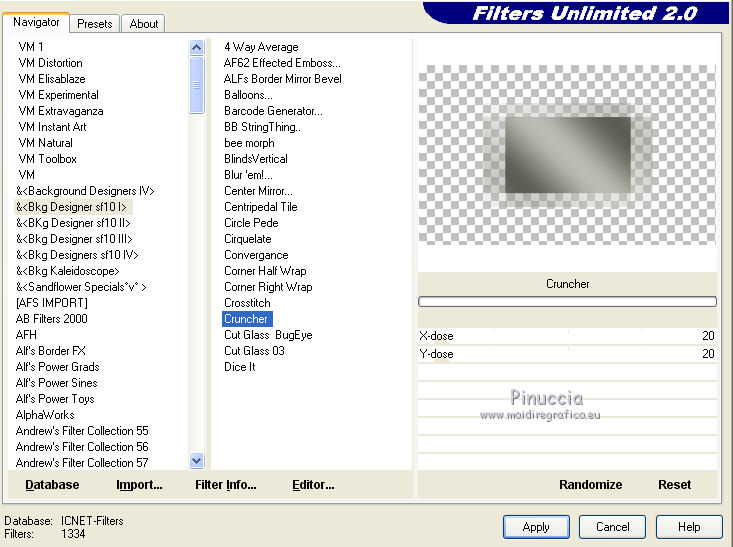Viewport: 733px width, 547px height.
Task: Choose the Cirquelate filter
Action: (248, 238)
